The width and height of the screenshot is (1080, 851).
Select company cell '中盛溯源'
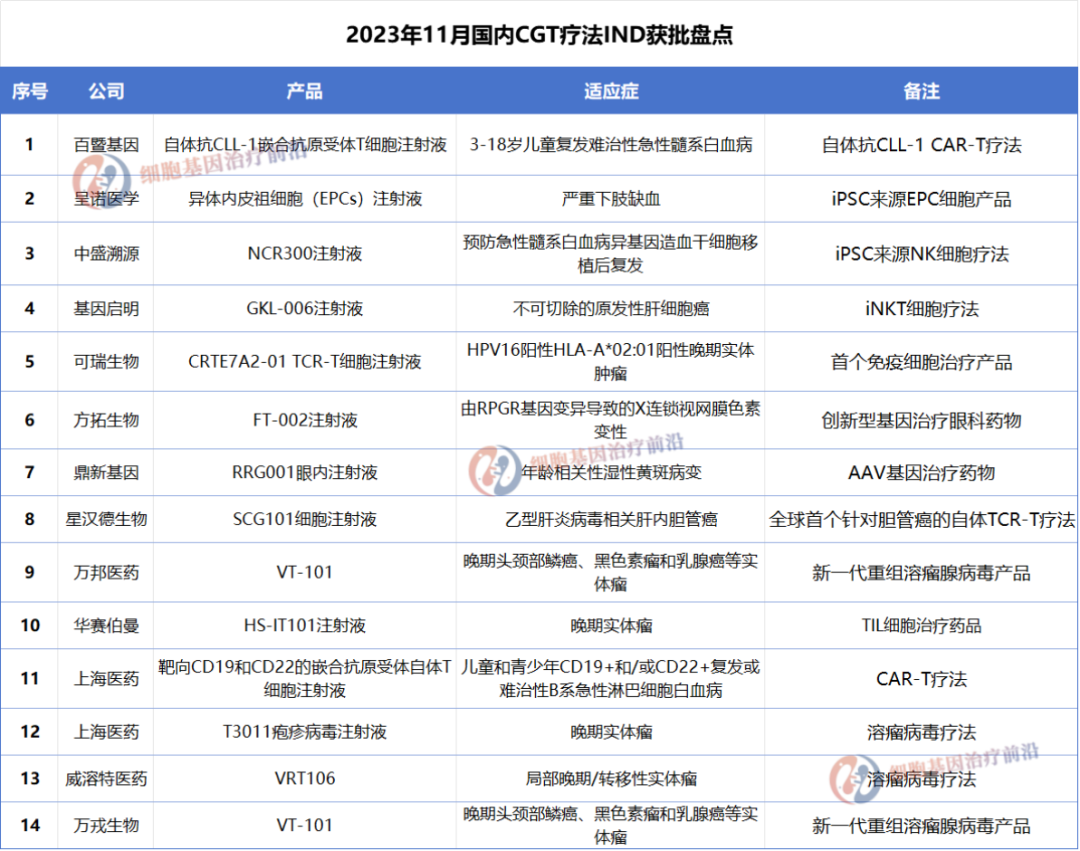[106, 253]
